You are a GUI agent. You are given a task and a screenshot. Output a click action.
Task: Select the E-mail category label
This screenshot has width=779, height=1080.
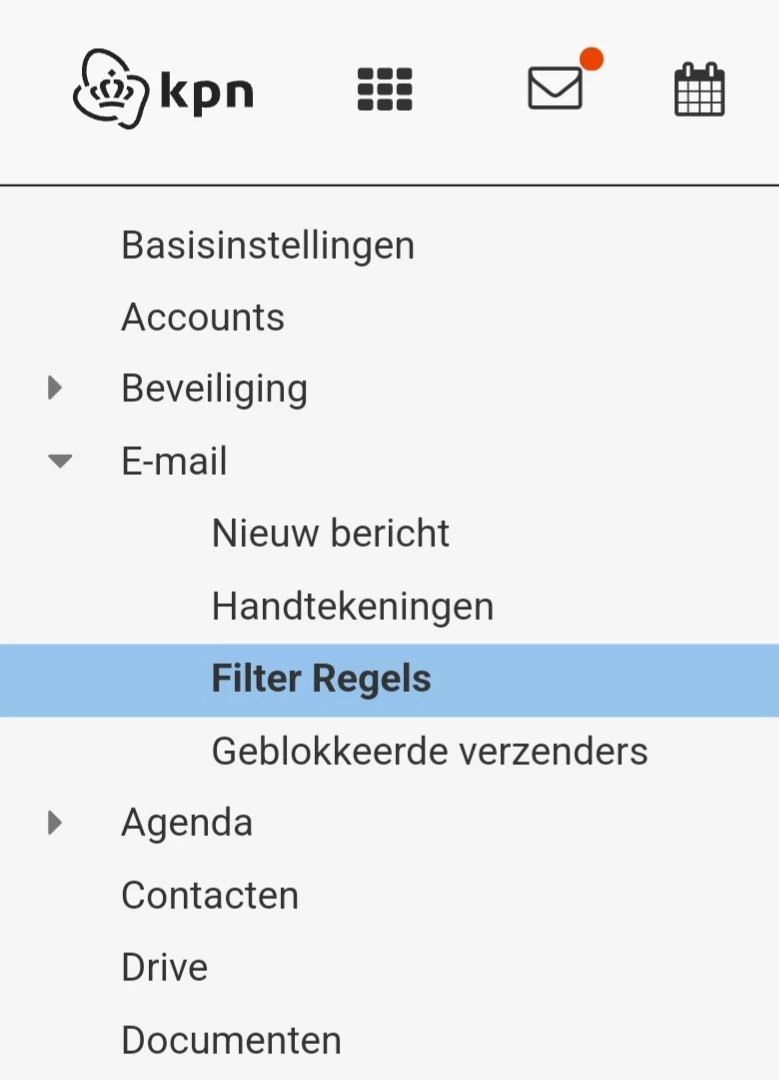tap(174, 461)
